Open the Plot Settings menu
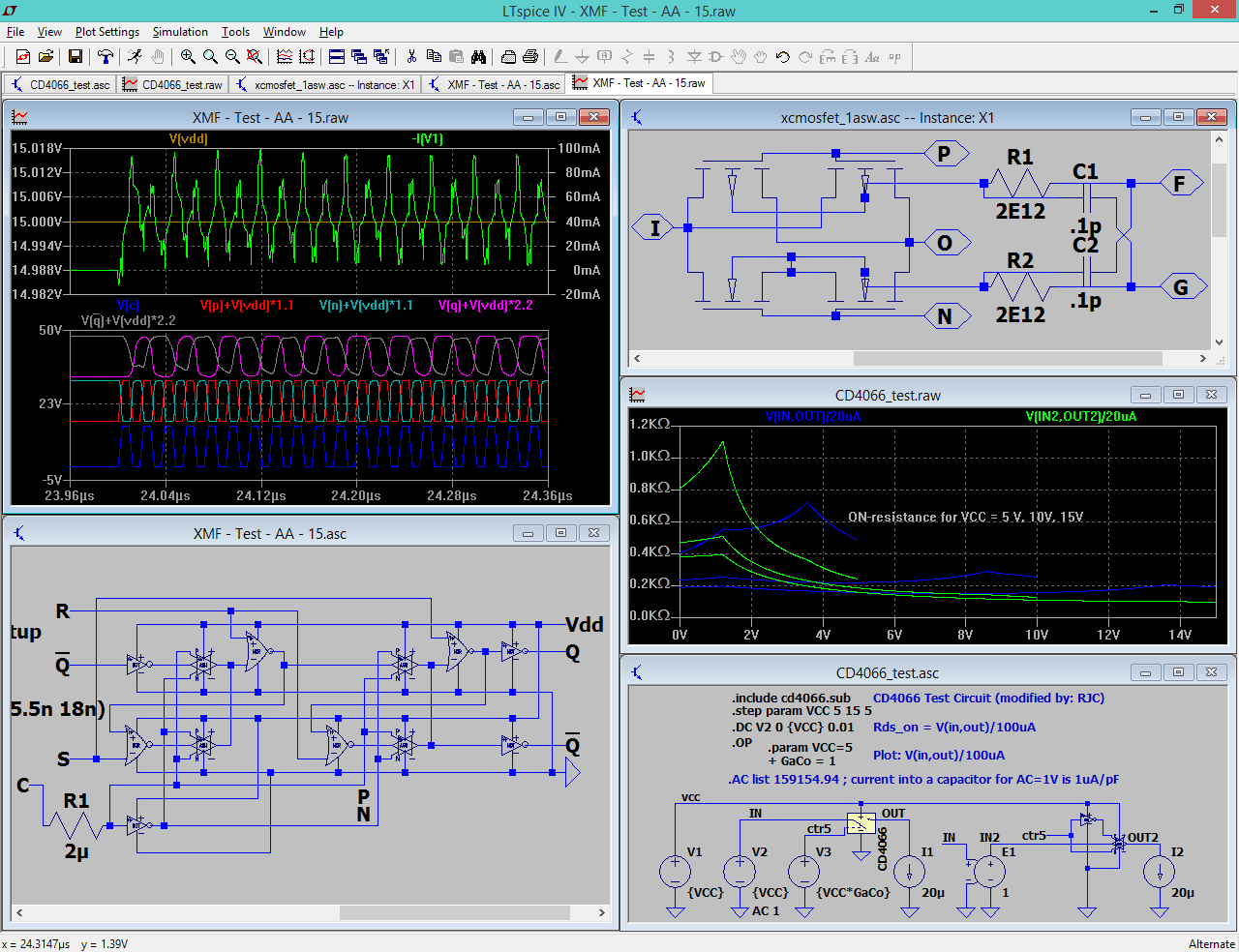Image resolution: width=1239 pixels, height=952 pixels. click(x=107, y=32)
